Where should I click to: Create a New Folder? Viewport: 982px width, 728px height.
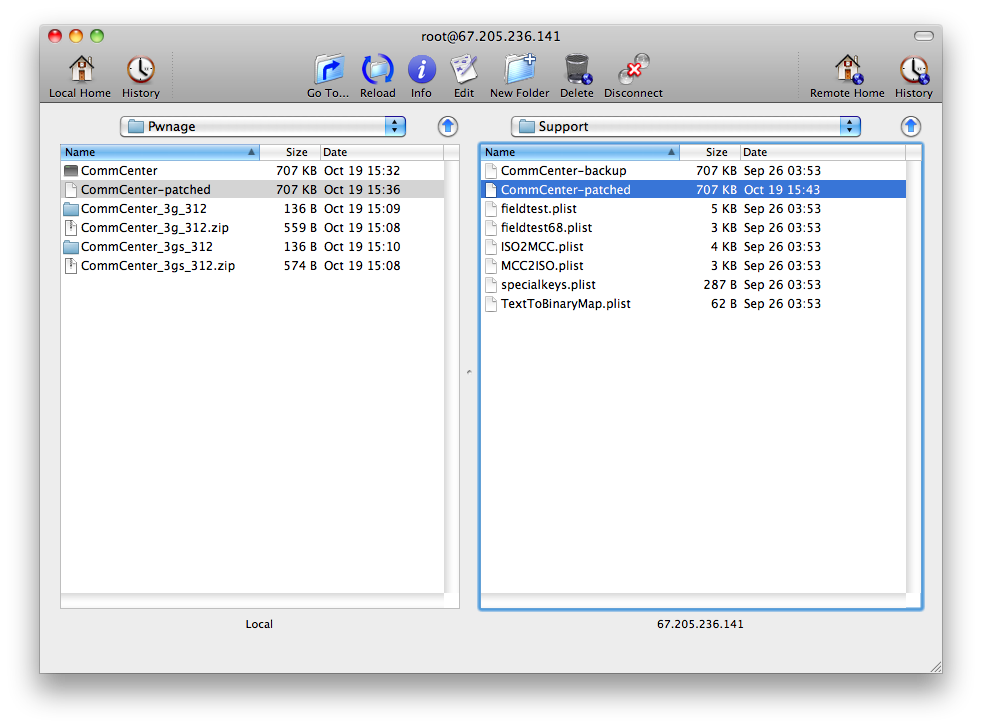tap(519, 70)
